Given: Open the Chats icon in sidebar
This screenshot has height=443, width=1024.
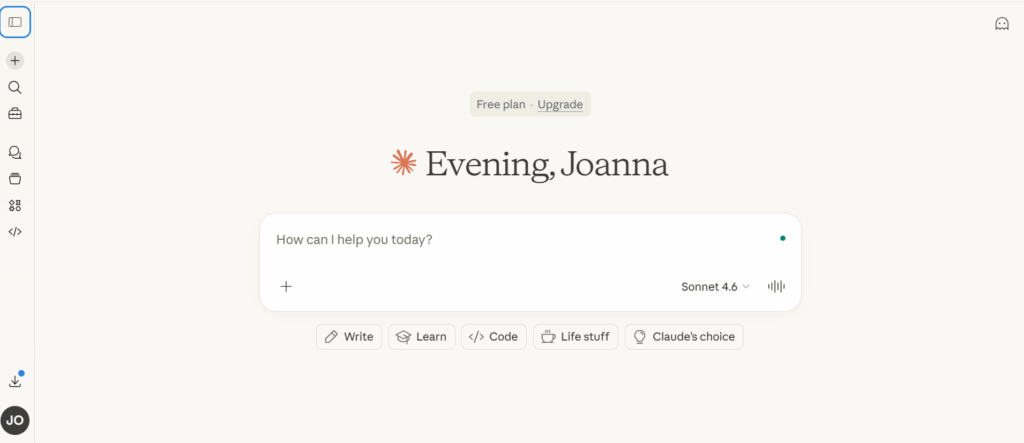Looking at the screenshot, I should click(x=15, y=153).
